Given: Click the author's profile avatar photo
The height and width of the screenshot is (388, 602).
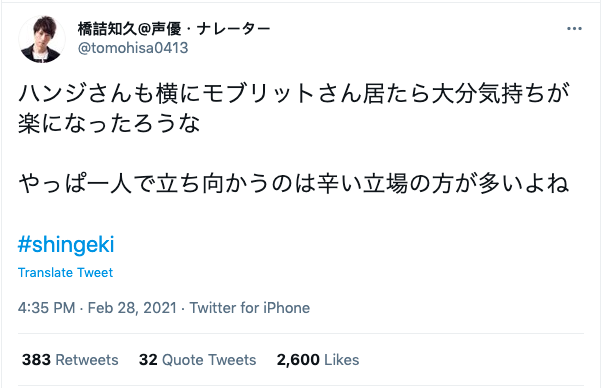Looking at the screenshot, I should (x=42, y=39).
